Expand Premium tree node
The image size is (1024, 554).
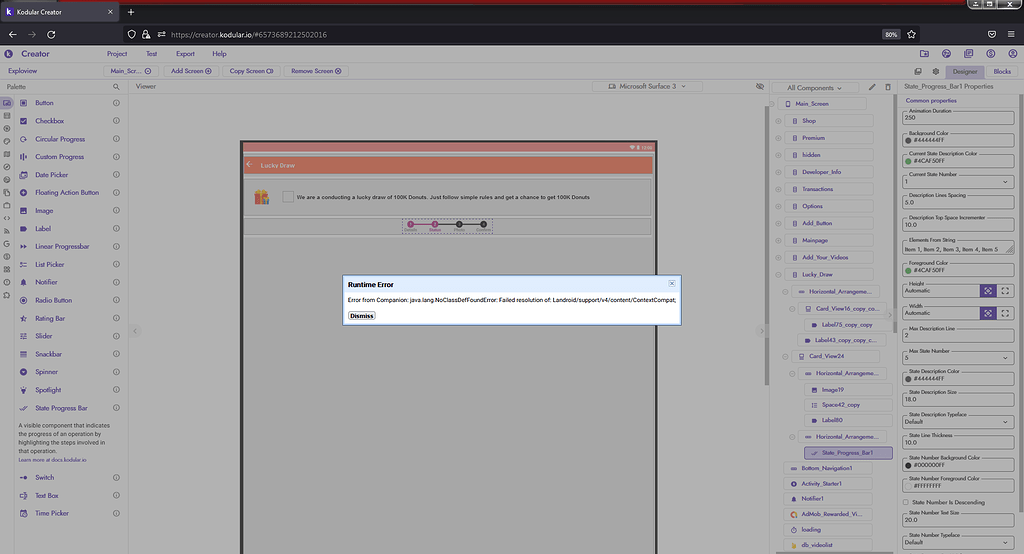[778, 138]
